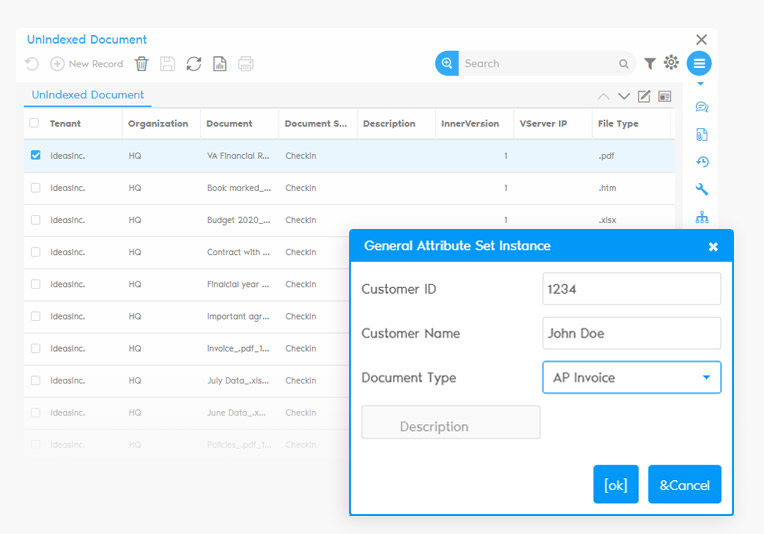Toggle the select-all header checkbox
764x534 pixels.
pos(35,124)
